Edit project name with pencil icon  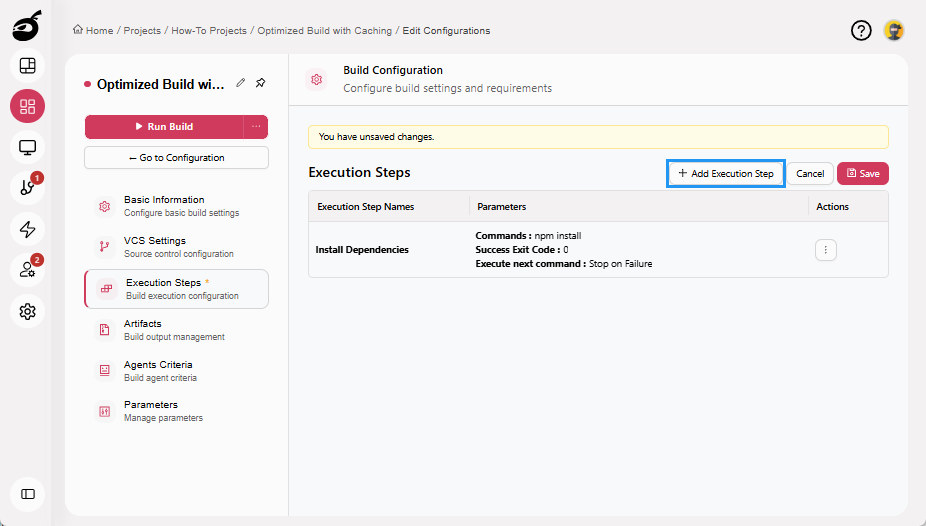[240, 83]
